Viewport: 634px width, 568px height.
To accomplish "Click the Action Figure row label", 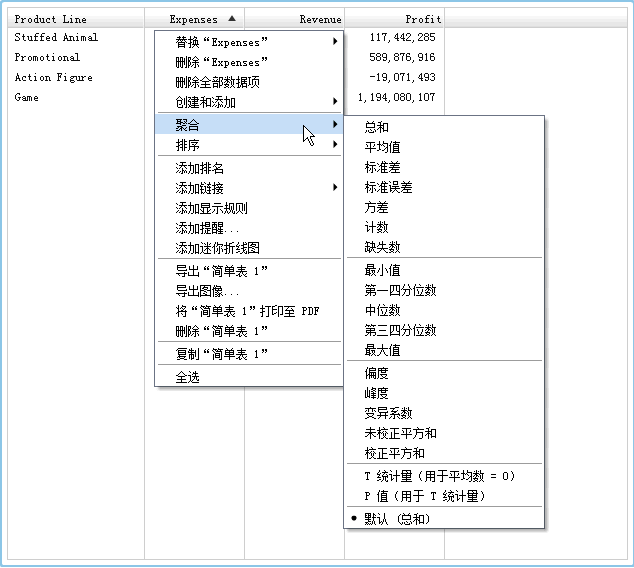I will pos(54,78).
